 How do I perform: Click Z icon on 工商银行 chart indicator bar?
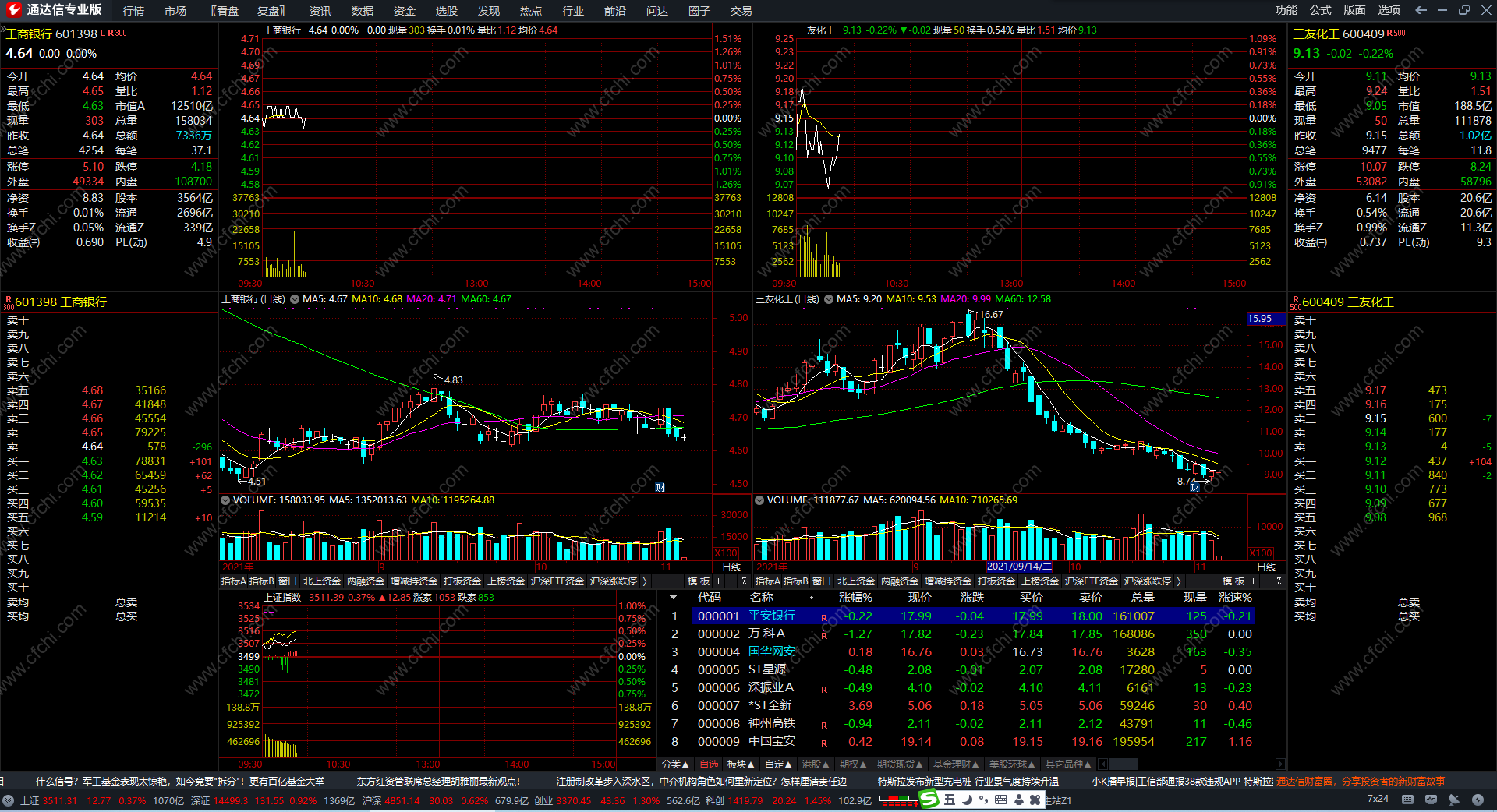click(x=745, y=581)
